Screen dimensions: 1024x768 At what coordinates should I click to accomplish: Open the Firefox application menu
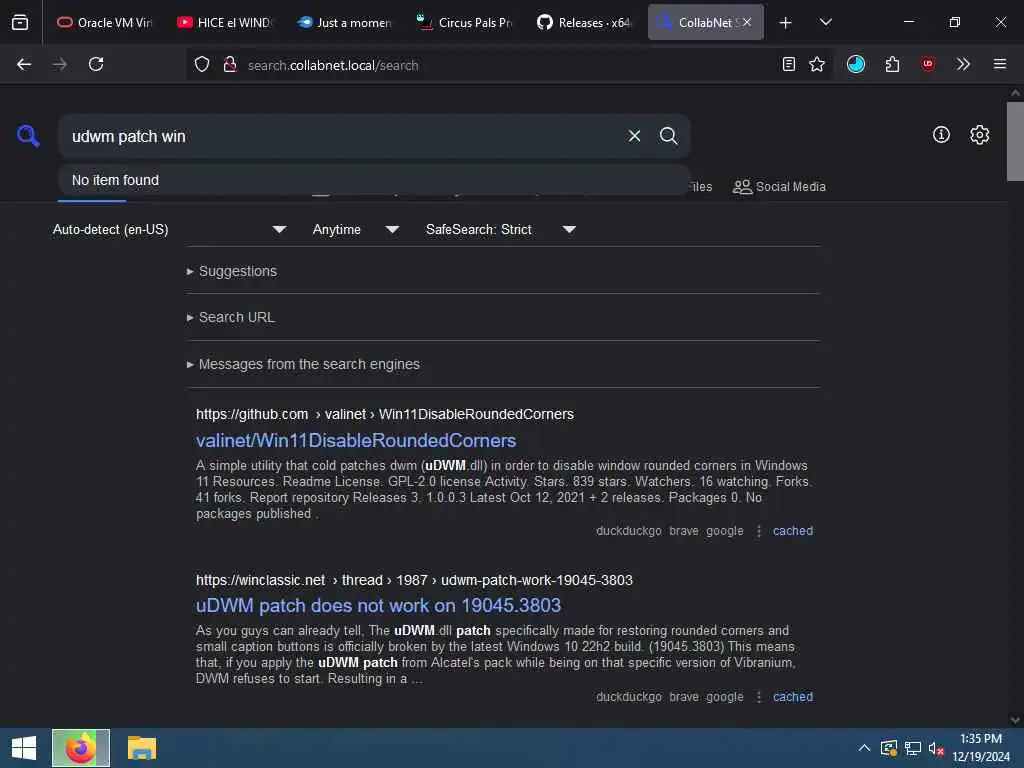click(1000, 64)
